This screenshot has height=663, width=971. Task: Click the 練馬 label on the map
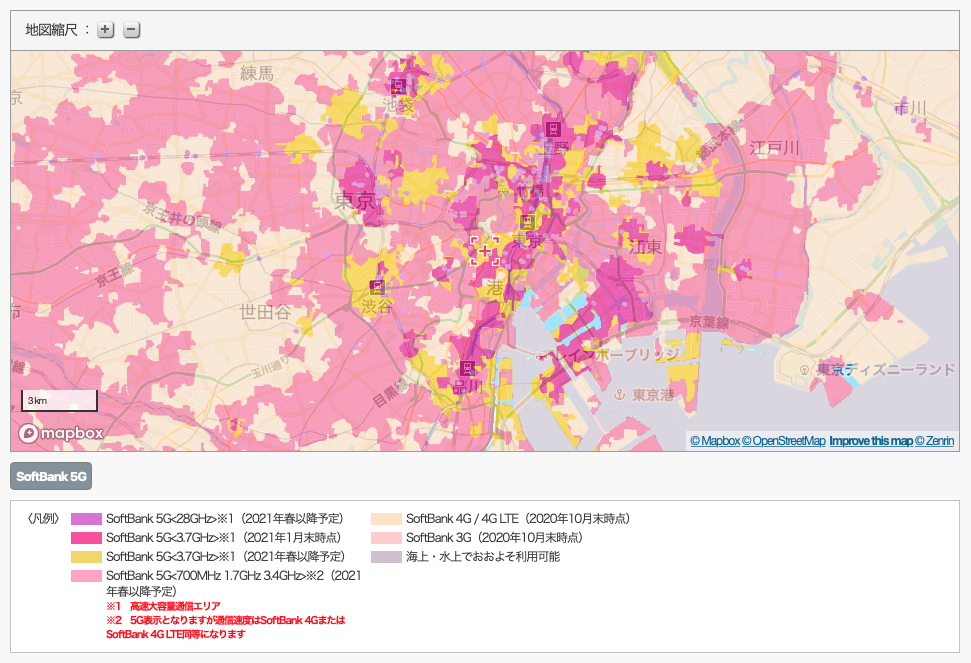(x=257, y=74)
